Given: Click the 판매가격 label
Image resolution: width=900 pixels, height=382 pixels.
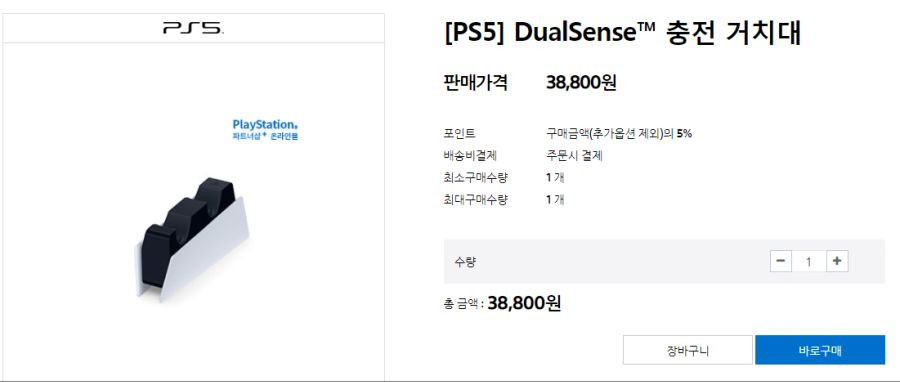Looking at the screenshot, I should [x=475, y=83].
